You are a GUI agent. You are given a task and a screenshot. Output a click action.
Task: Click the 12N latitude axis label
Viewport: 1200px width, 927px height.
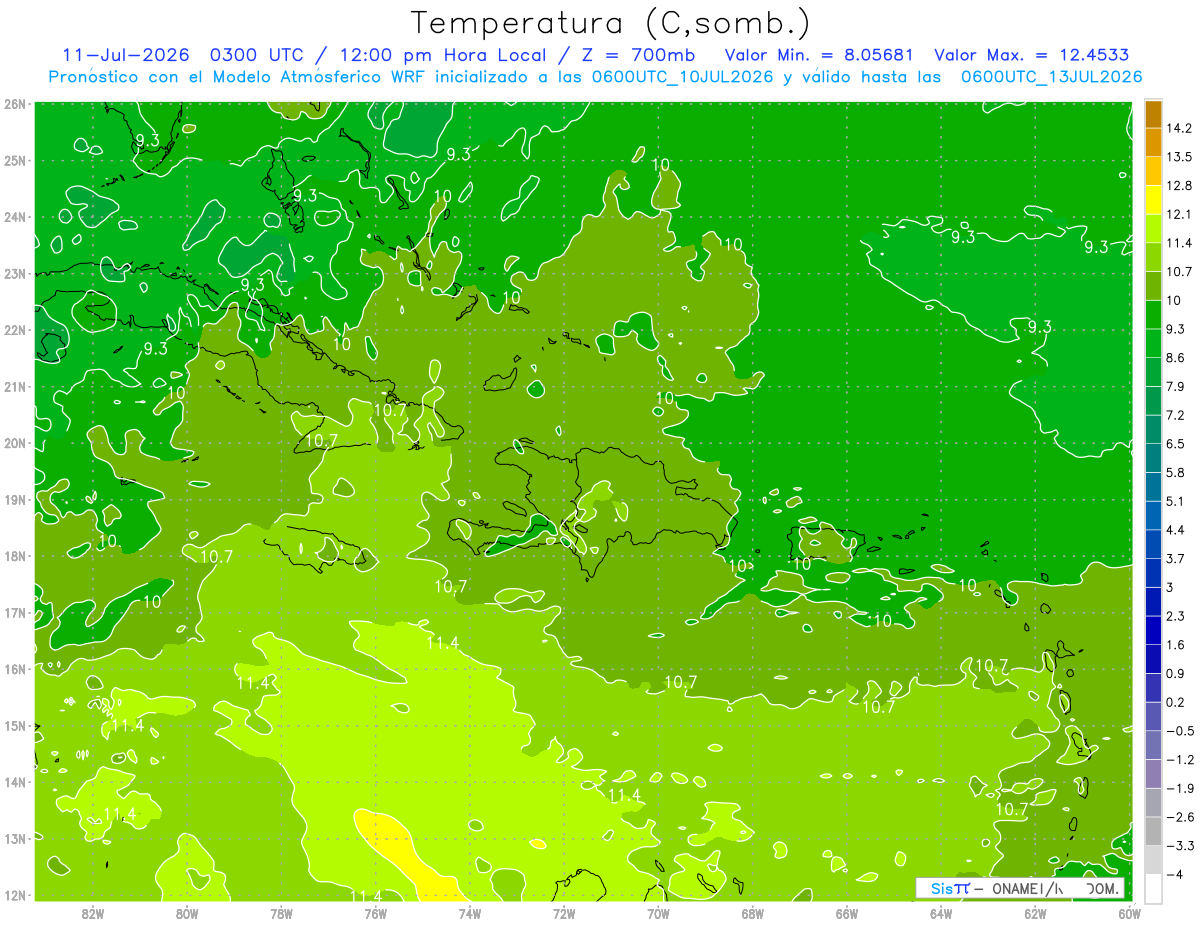[x=14, y=895]
